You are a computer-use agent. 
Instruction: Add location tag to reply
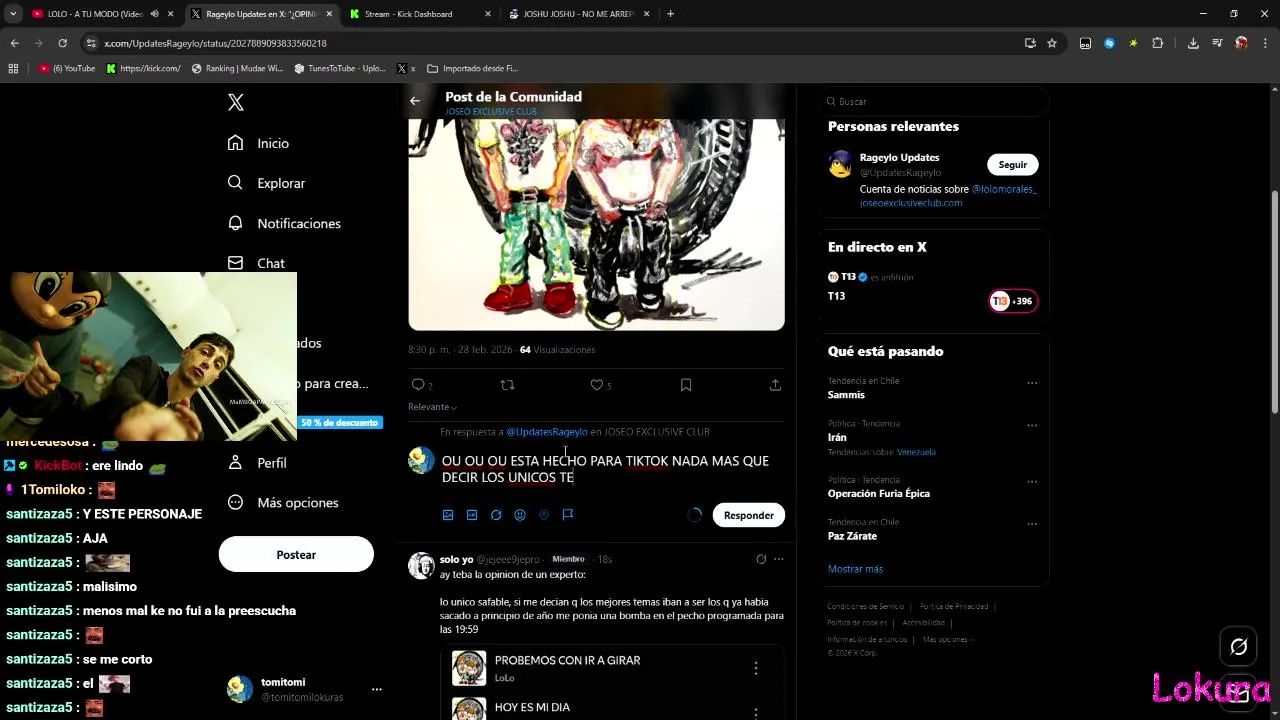tap(544, 515)
